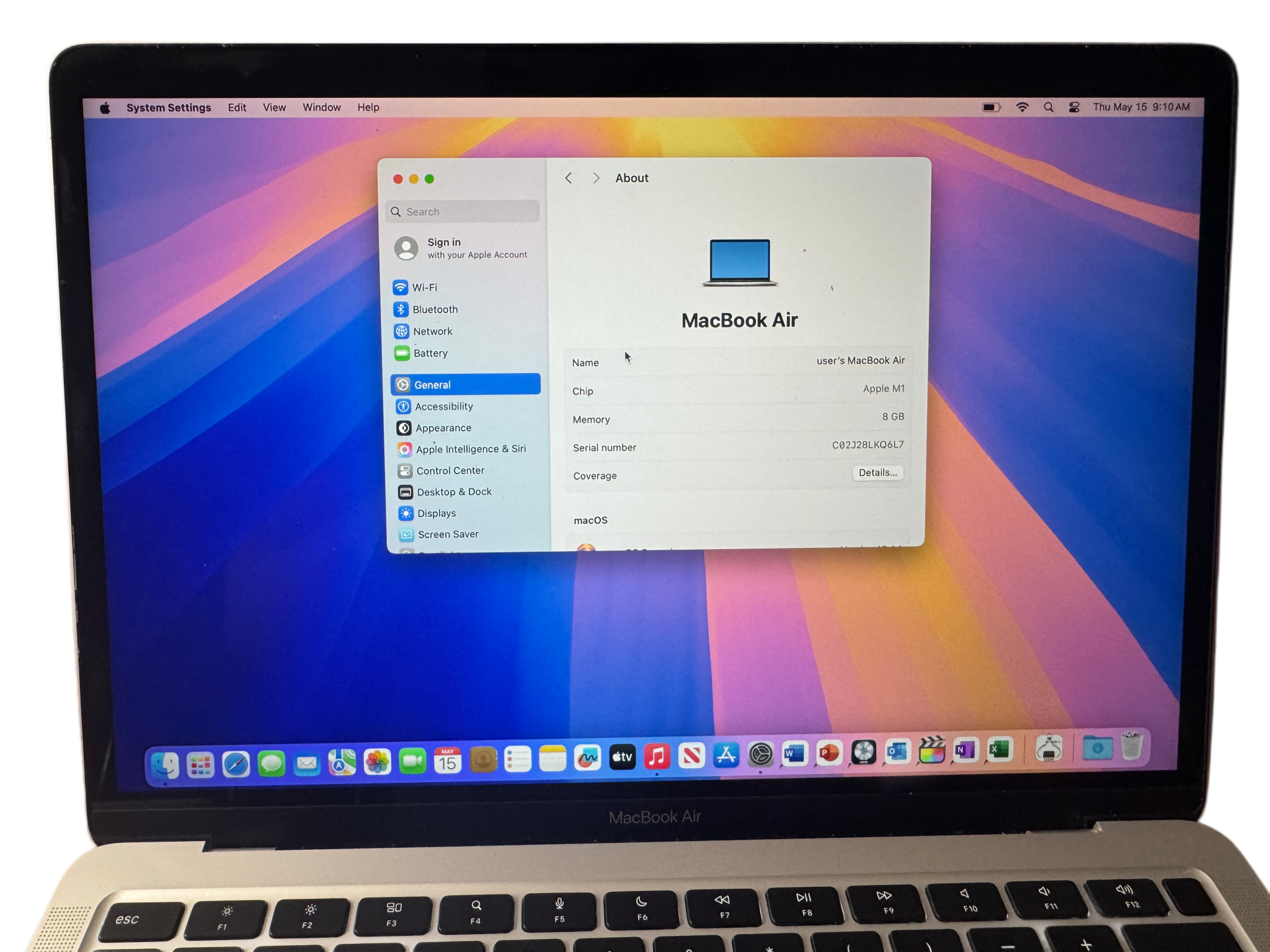Screen dimensions: 1270x952
Task: Open the Apple menu
Action: coord(105,108)
